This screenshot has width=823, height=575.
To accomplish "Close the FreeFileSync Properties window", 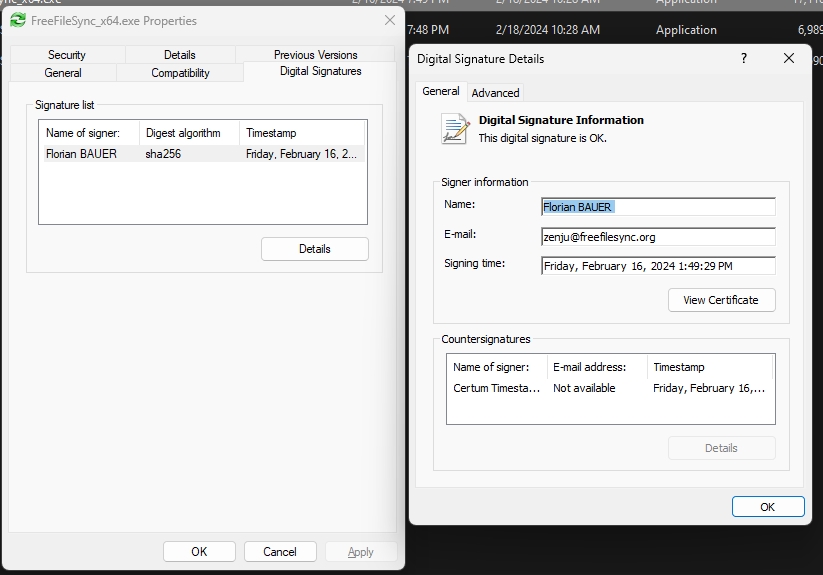I will click(x=389, y=20).
